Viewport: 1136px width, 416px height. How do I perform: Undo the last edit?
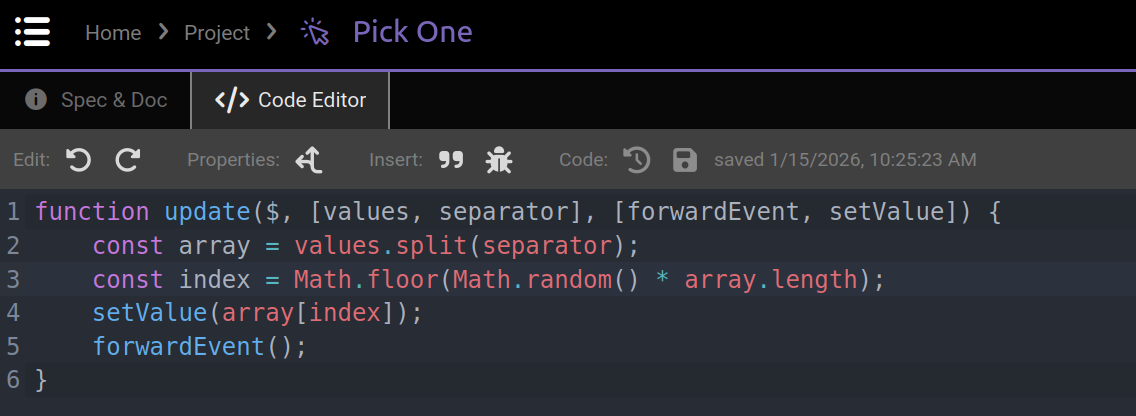tap(79, 160)
